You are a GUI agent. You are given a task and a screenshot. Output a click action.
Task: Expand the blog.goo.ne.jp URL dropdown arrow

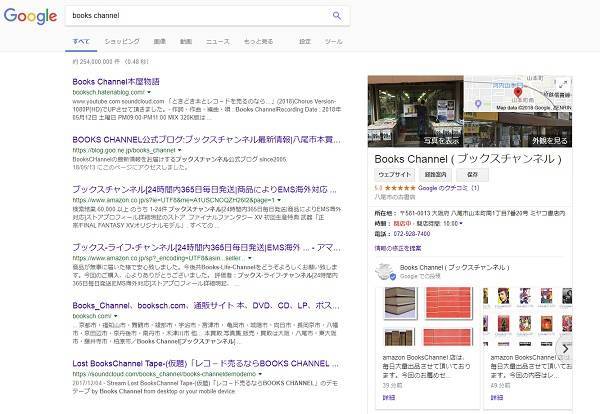pyautogui.click(x=179, y=150)
